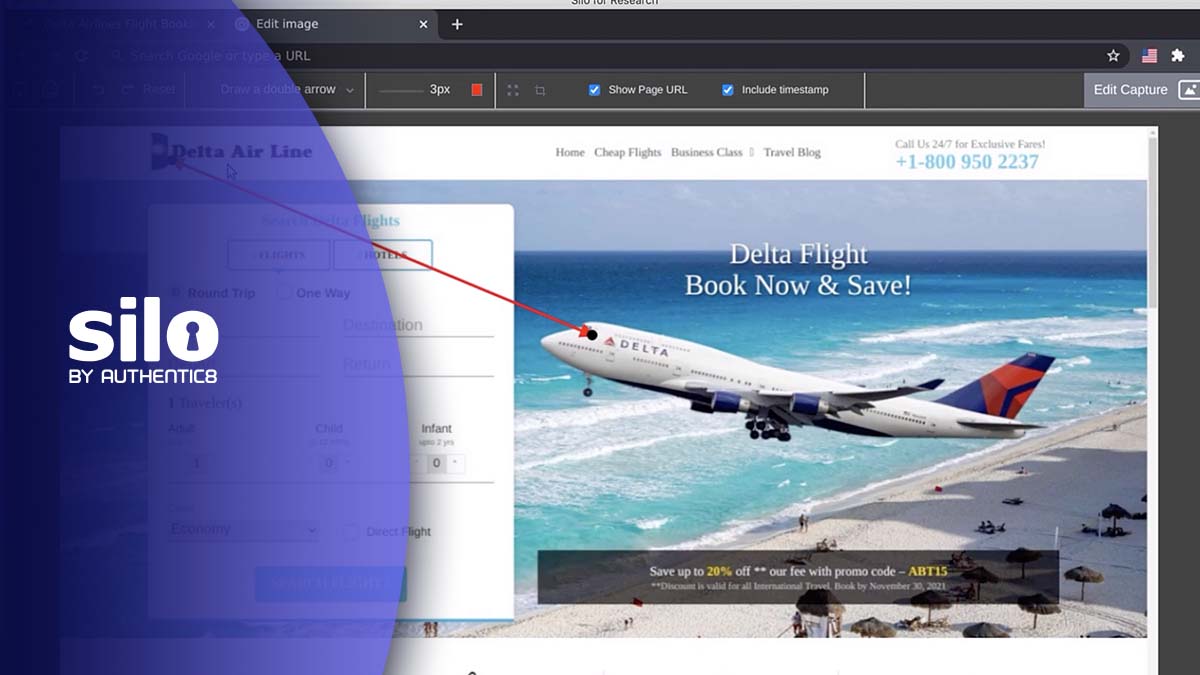The image size is (1200, 675).
Task: Close the Edit image tab
Action: pos(424,24)
